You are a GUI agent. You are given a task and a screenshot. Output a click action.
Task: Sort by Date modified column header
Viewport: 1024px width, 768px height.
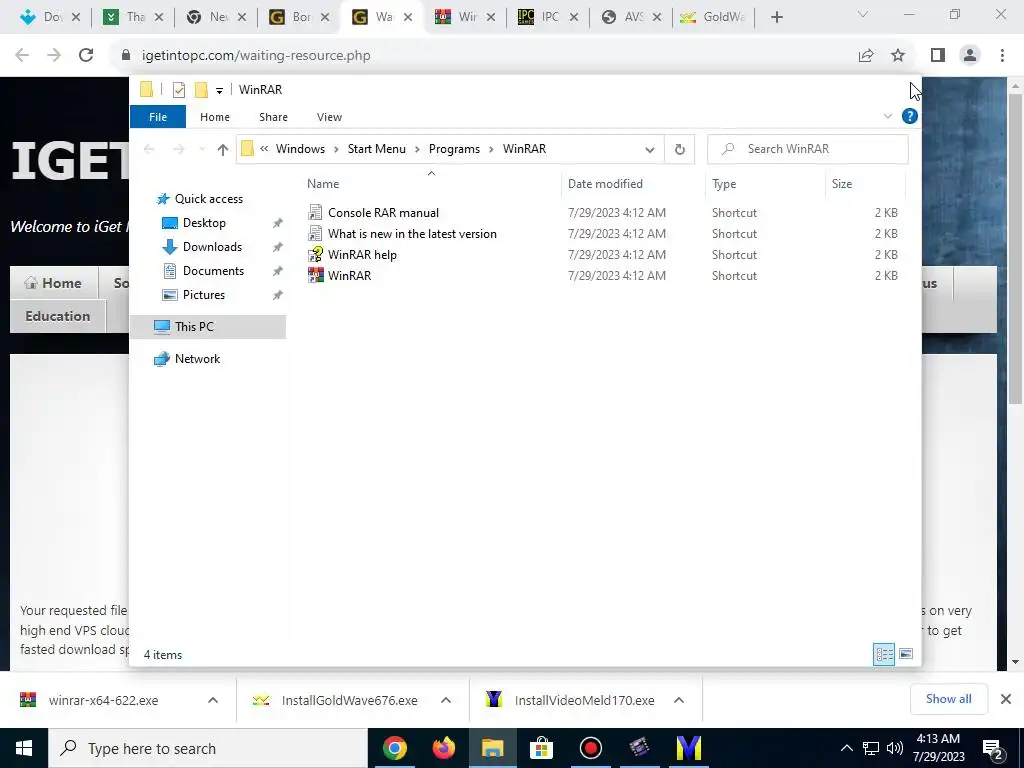coord(633,184)
